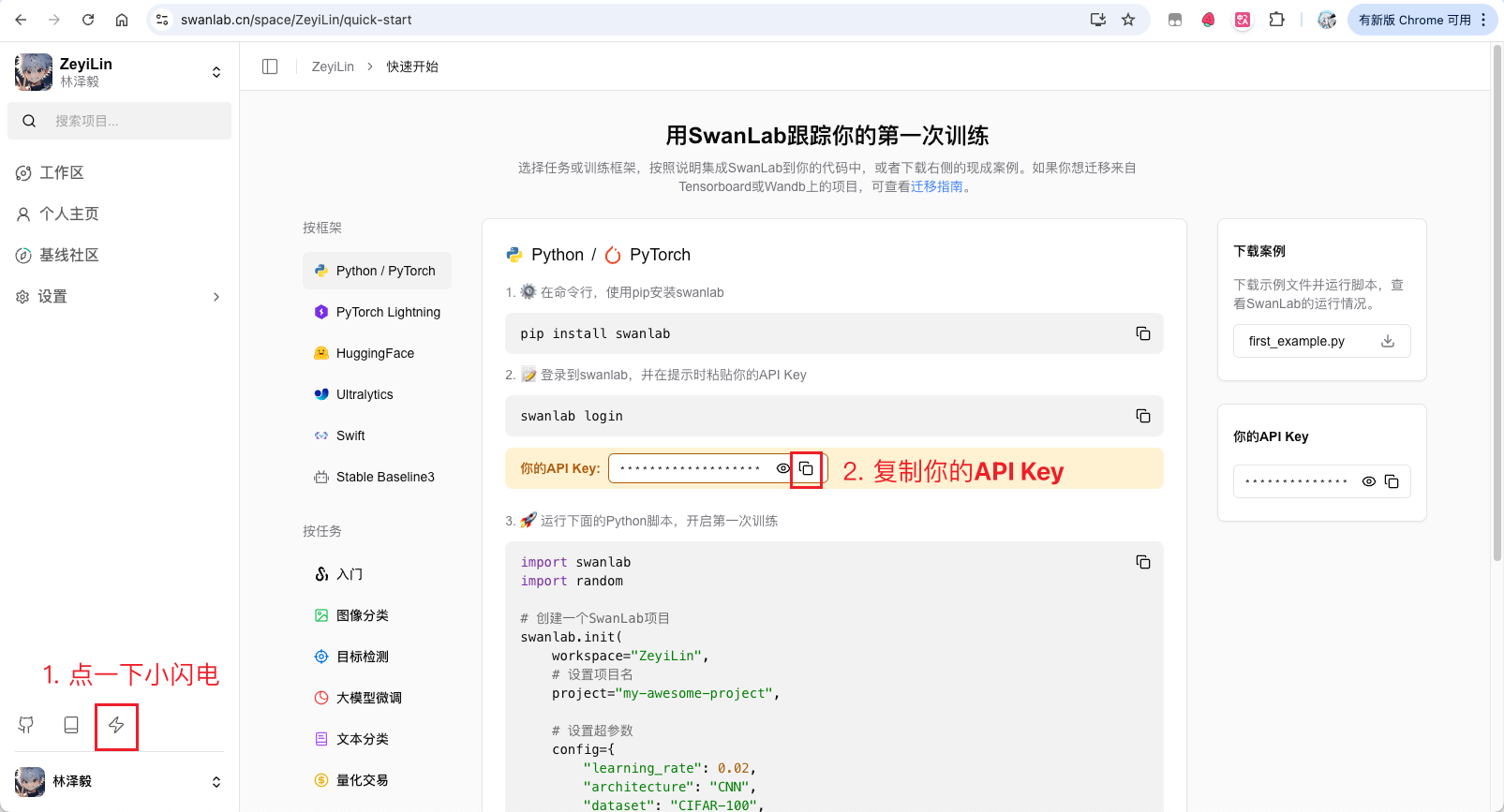Image resolution: width=1504 pixels, height=812 pixels.
Task: Click the page vertical scrollbar
Action: tap(1497, 304)
